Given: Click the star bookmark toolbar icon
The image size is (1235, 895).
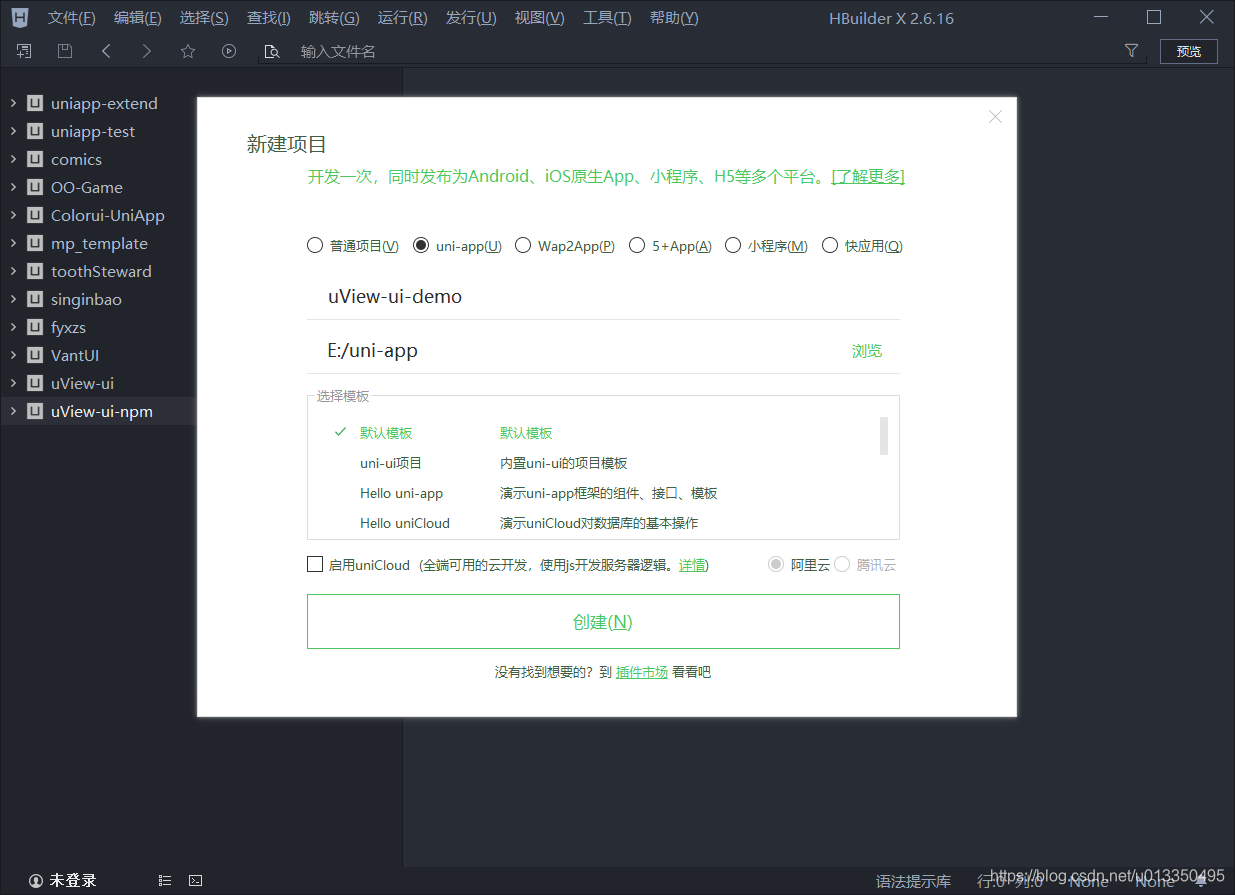Looking at the screenshot, I should click(x=188, y=51).
